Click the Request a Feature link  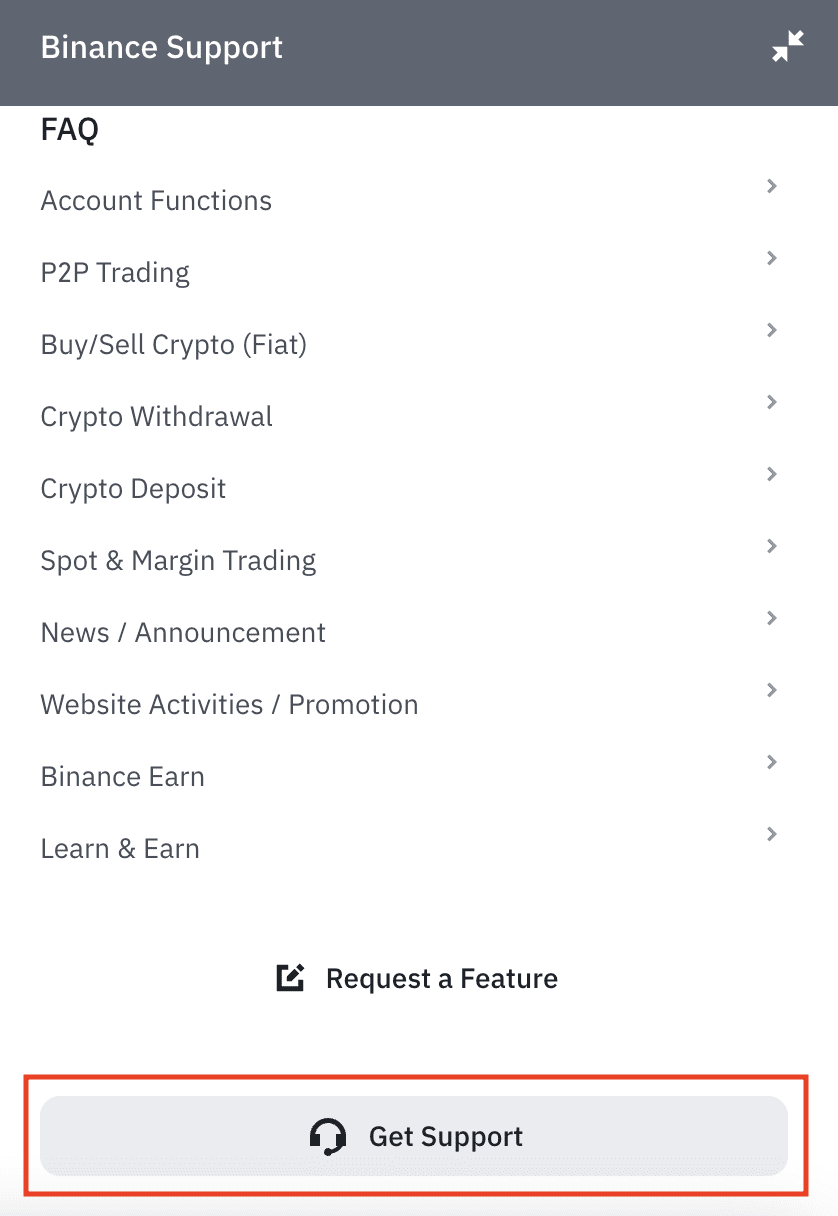pos(441,978)
